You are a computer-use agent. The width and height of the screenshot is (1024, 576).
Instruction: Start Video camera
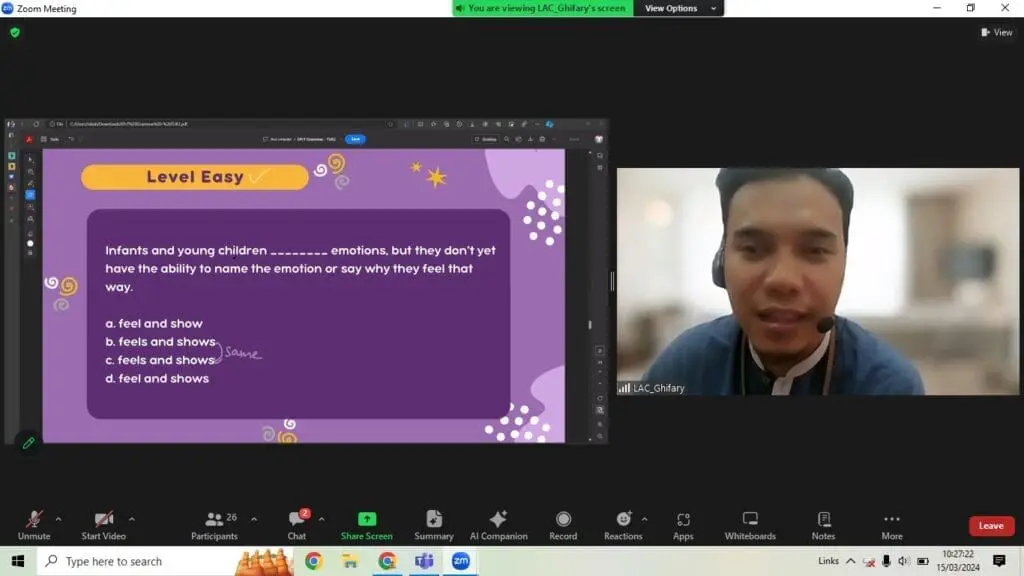(104, 524)
